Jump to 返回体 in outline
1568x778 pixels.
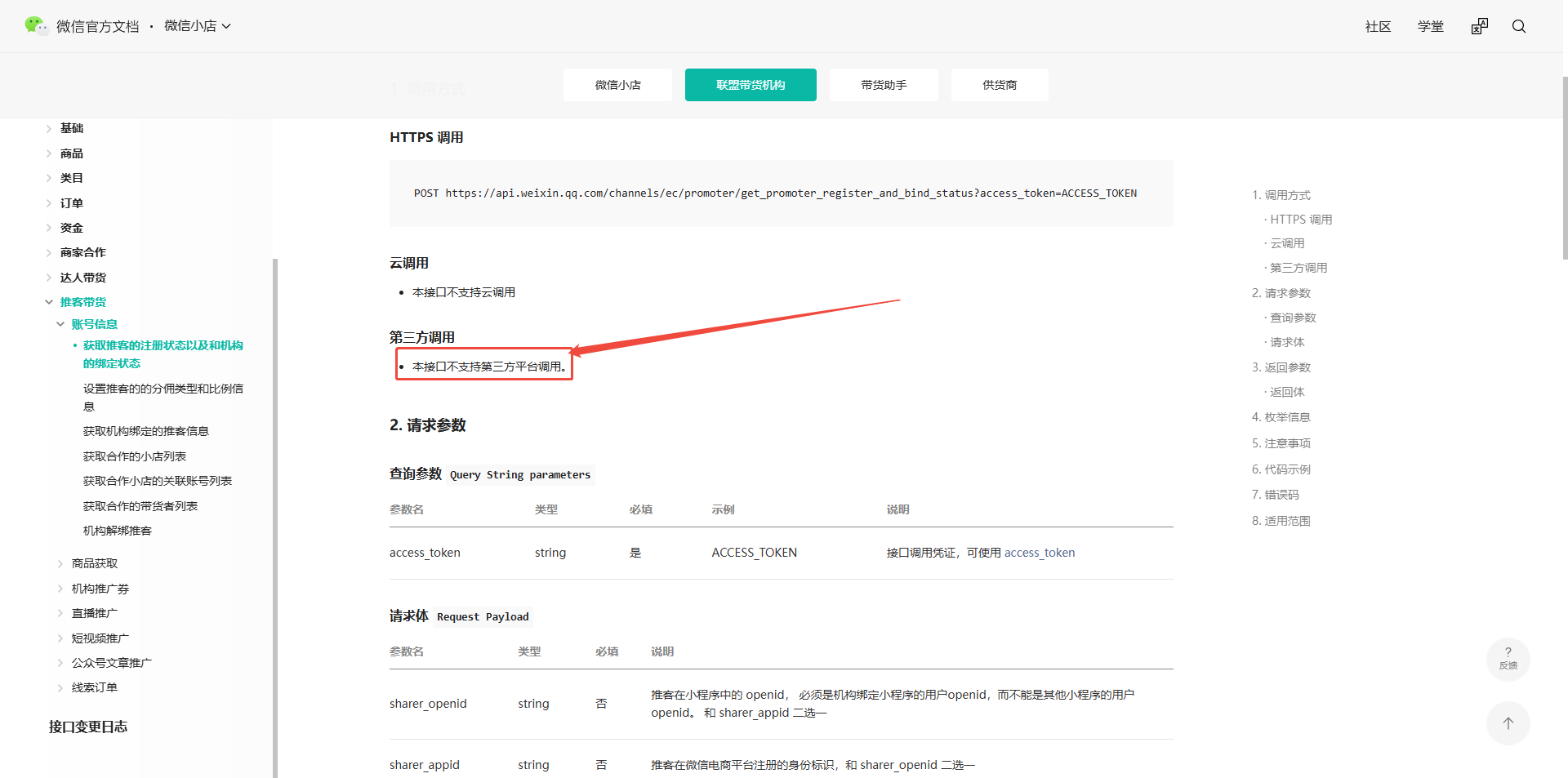pyautogui.click(x=1287, y=392)
